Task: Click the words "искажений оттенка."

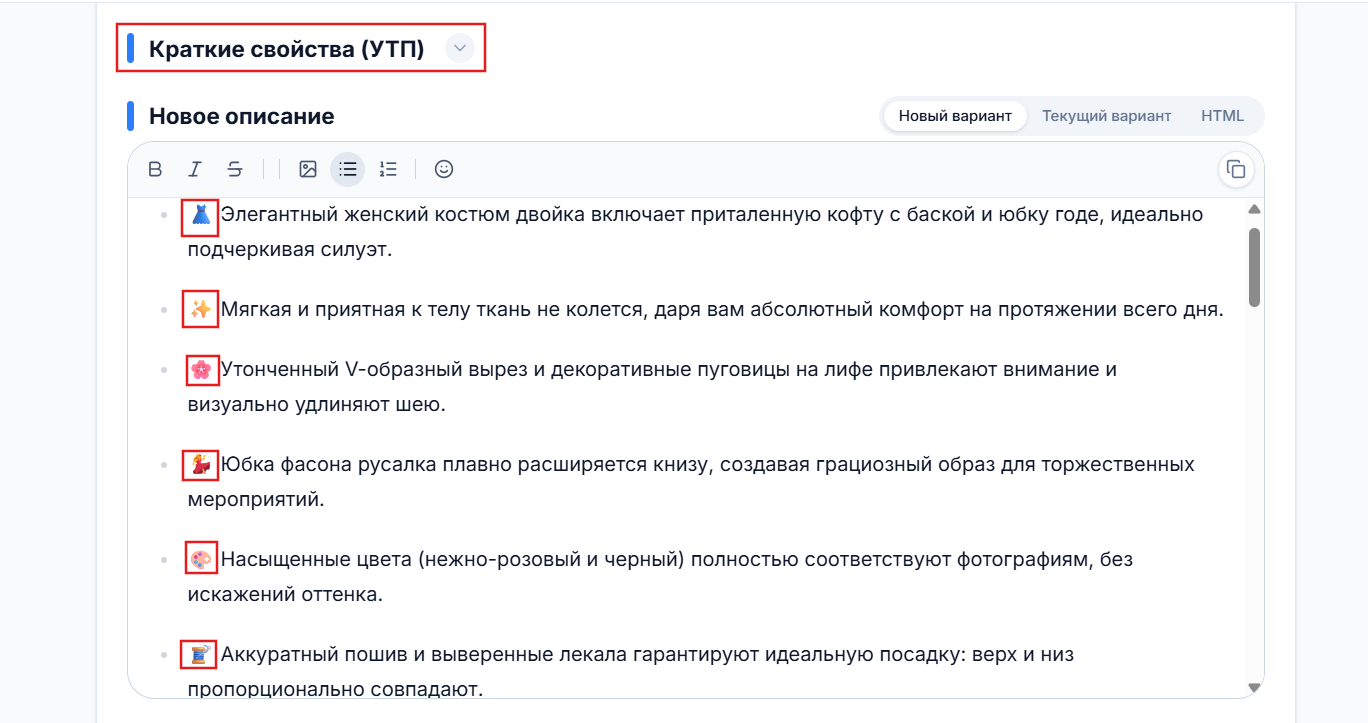Action: (285, 595)
